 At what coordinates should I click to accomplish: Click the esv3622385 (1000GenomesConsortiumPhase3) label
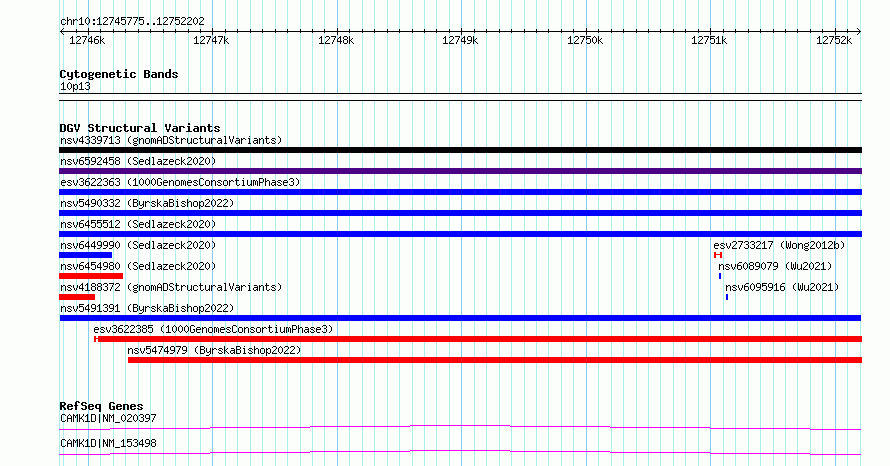213,329
